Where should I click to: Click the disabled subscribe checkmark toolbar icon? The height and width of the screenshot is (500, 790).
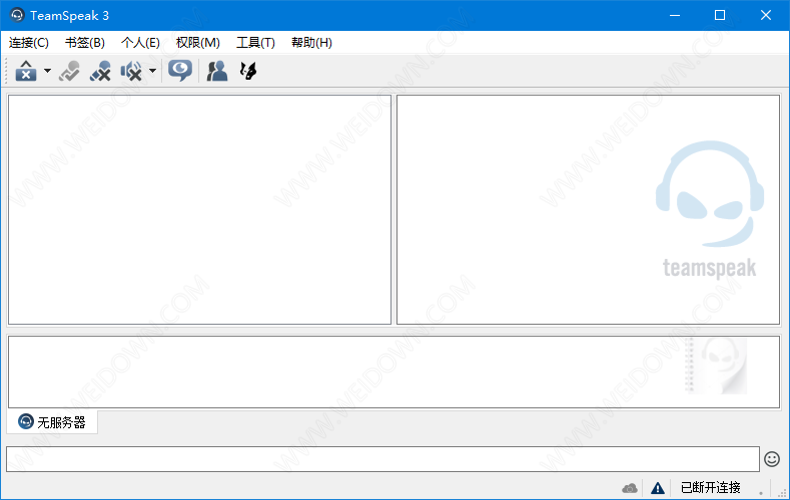point(69,71)
